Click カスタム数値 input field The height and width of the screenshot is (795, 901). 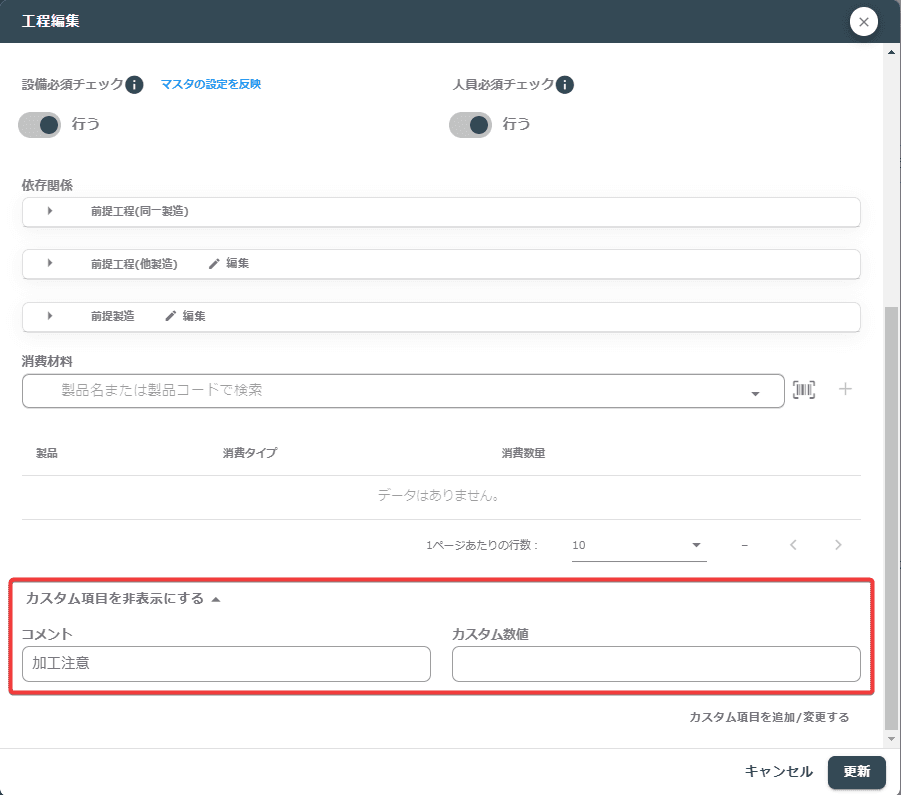coord(656,664)
